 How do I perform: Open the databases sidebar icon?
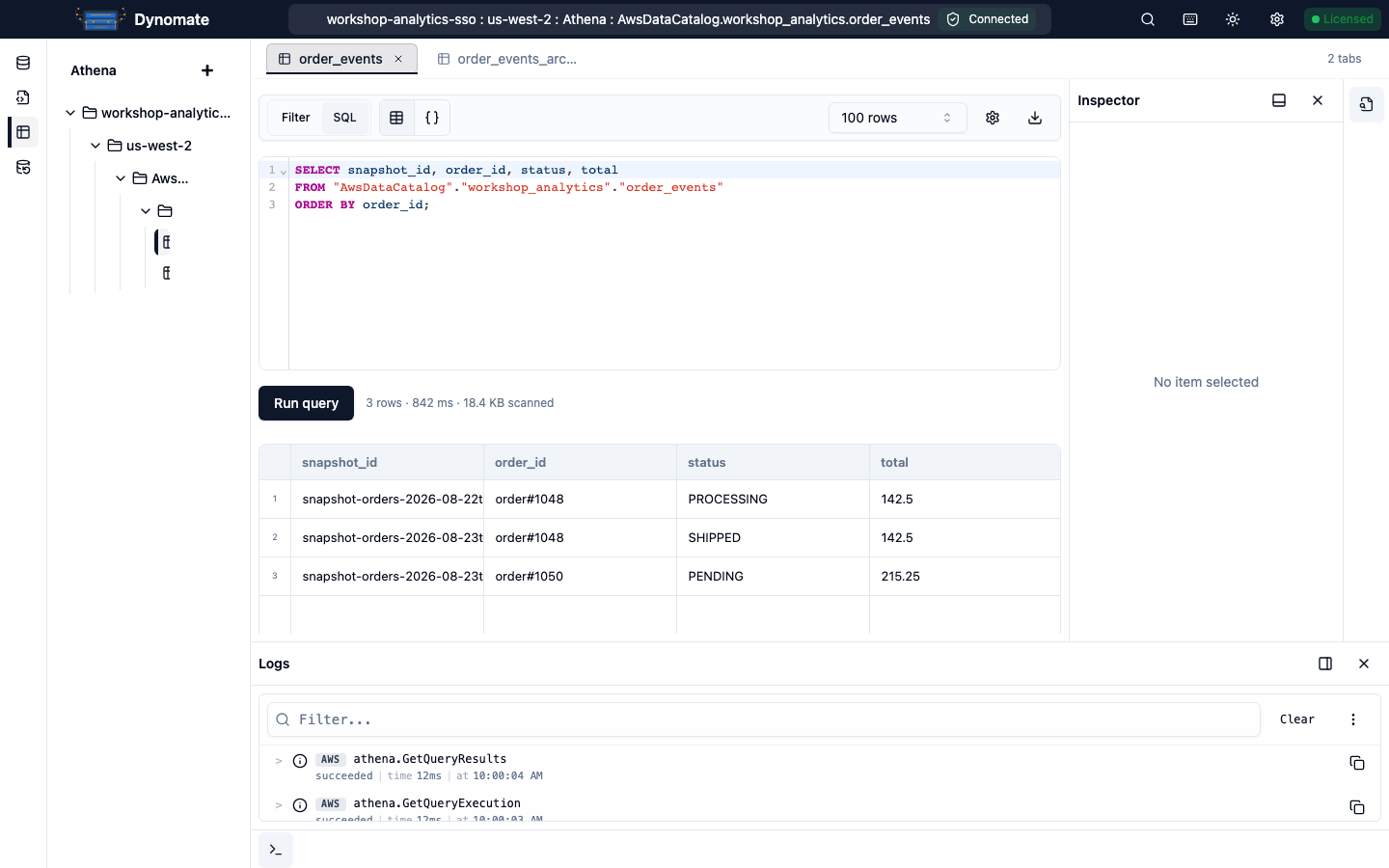23,63
